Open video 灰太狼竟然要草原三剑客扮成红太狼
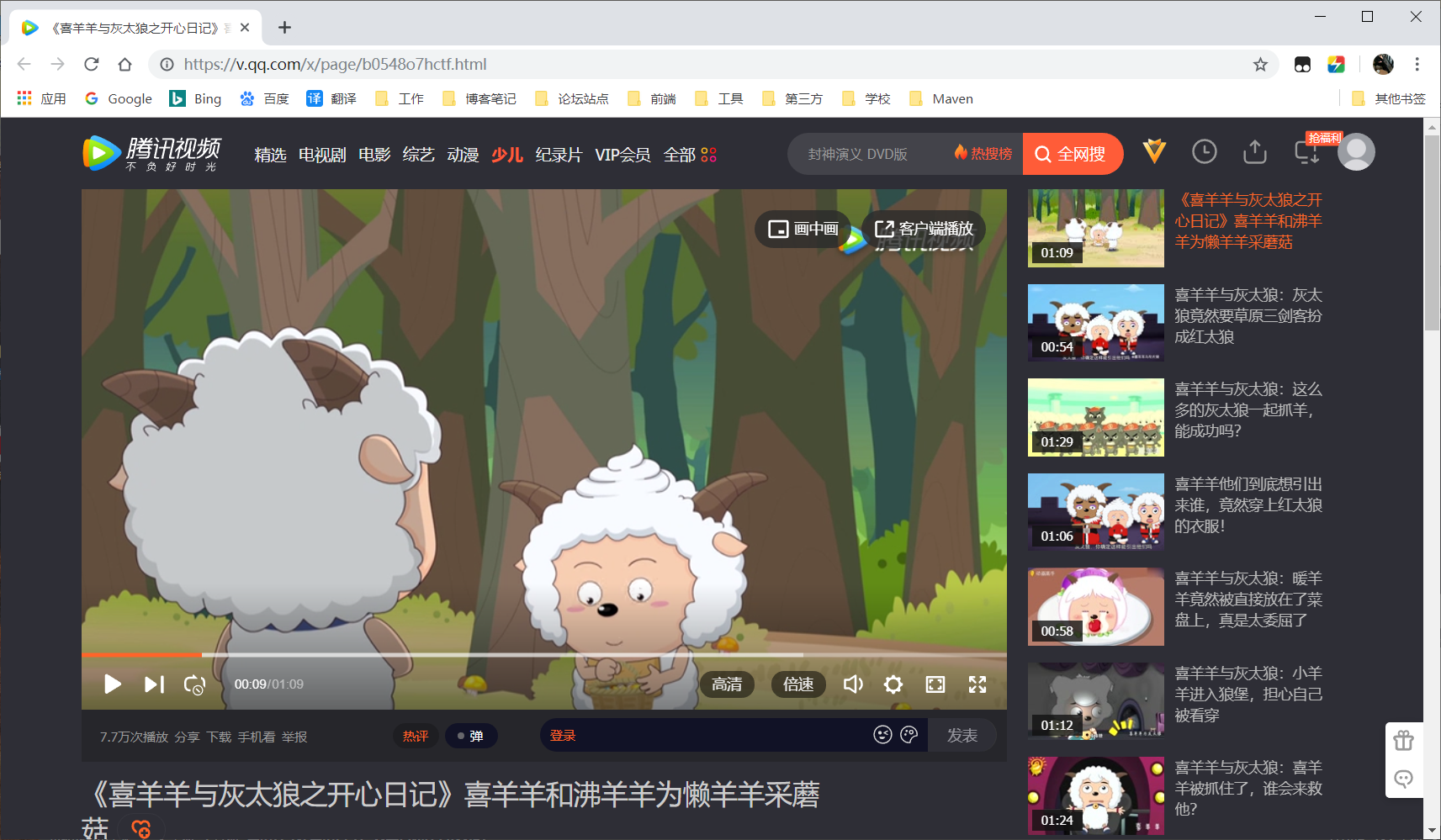 pos(1248,315)
